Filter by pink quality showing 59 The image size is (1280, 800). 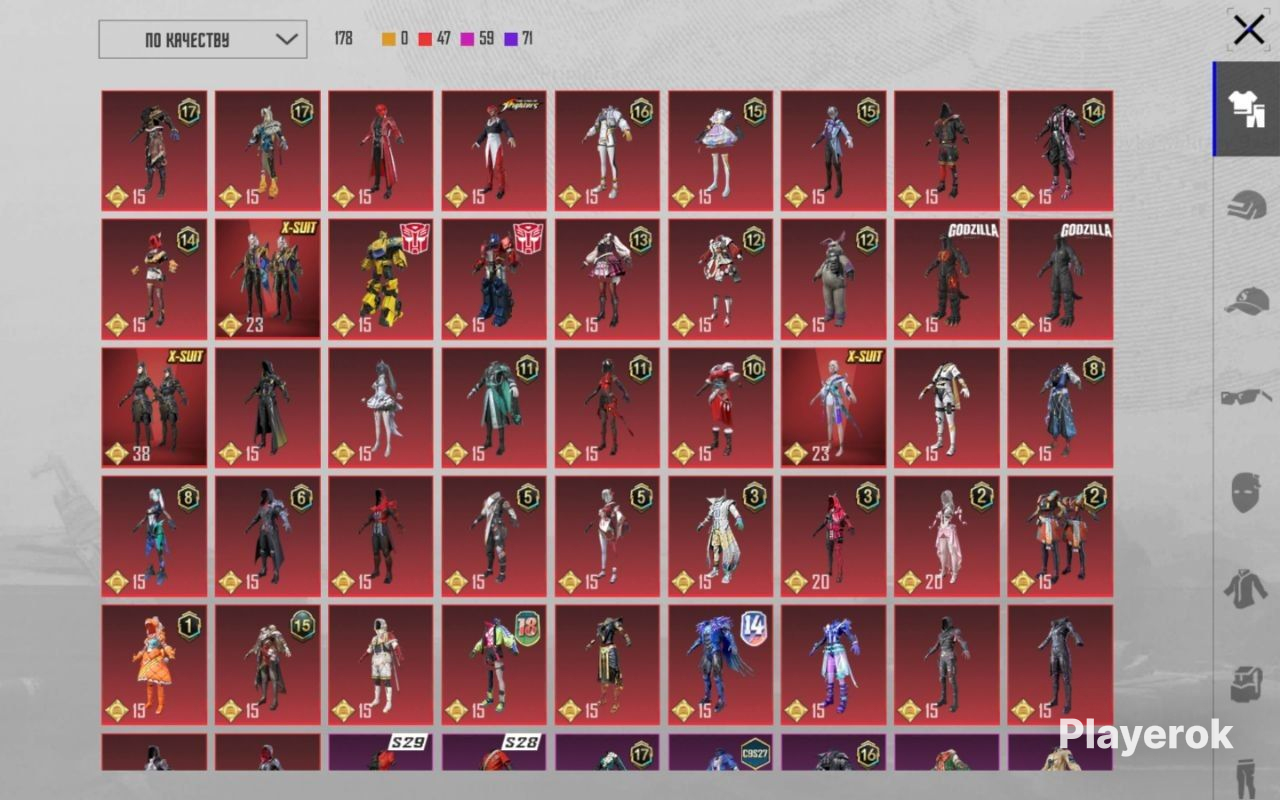tap(477, 39)
